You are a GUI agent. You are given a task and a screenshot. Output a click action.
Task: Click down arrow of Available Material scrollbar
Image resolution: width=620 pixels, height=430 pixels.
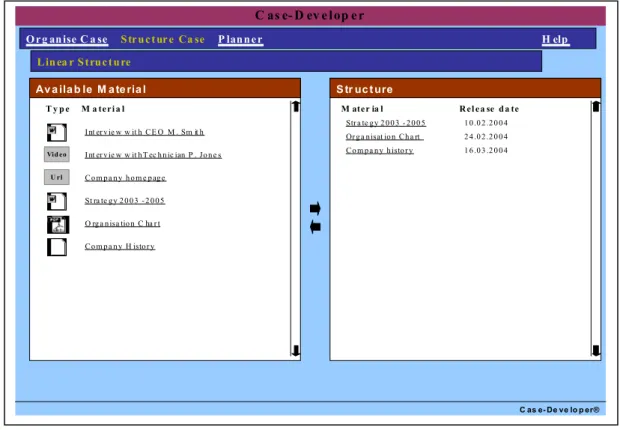point(295,350)
